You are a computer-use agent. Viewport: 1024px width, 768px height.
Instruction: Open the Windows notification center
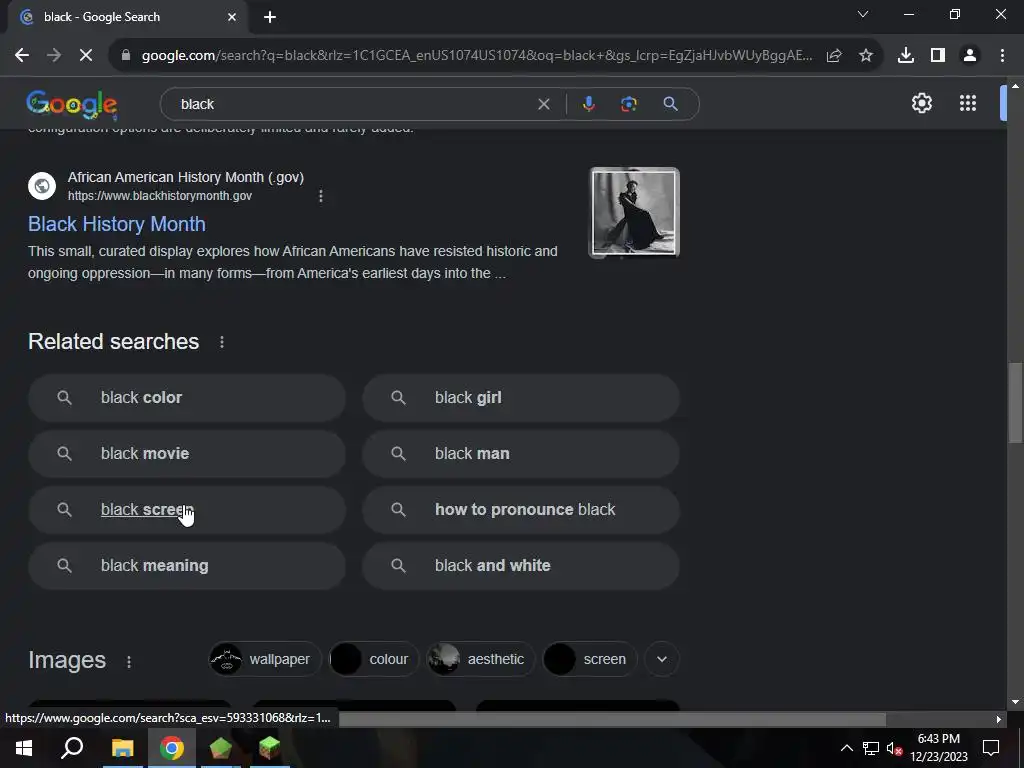(x=991, y=748)
